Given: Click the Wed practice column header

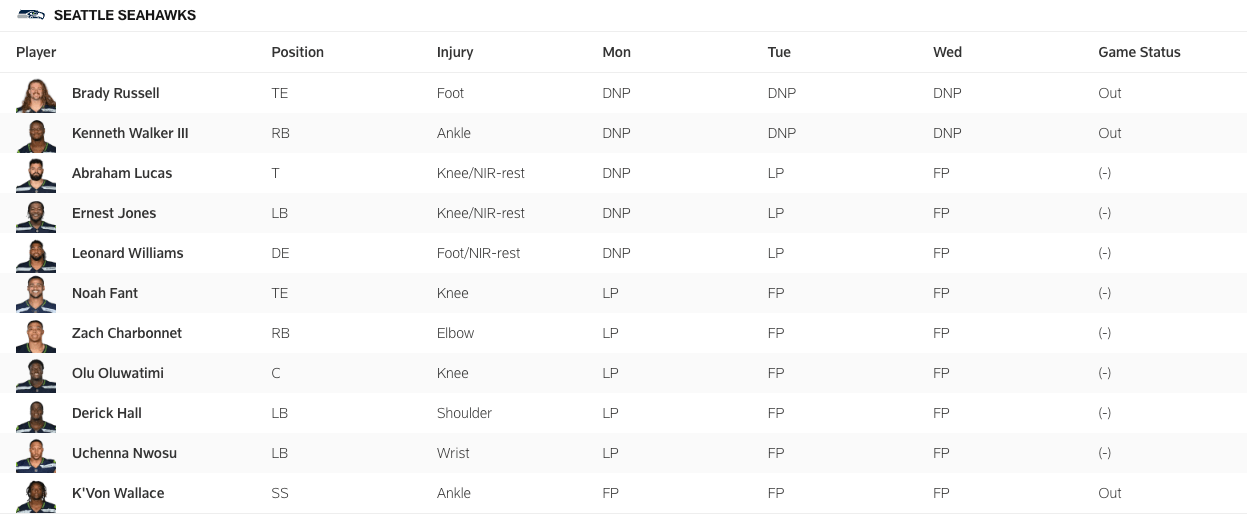Looking at the screenshot, I should click(947, 52).
